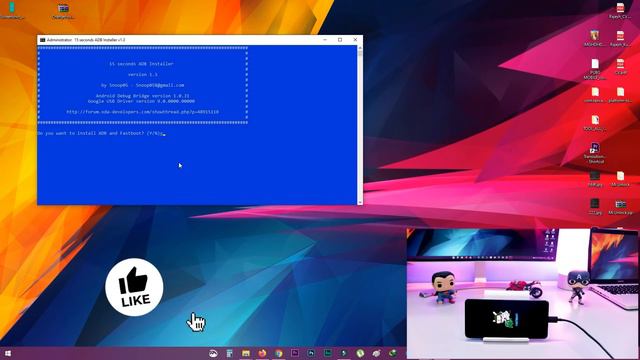Image resolution: width=640 pixels, height=360 pixels.
Task: Open the grey icon left of the last taskbar icon
Action: pyautogui.click(x=376, y=353)
